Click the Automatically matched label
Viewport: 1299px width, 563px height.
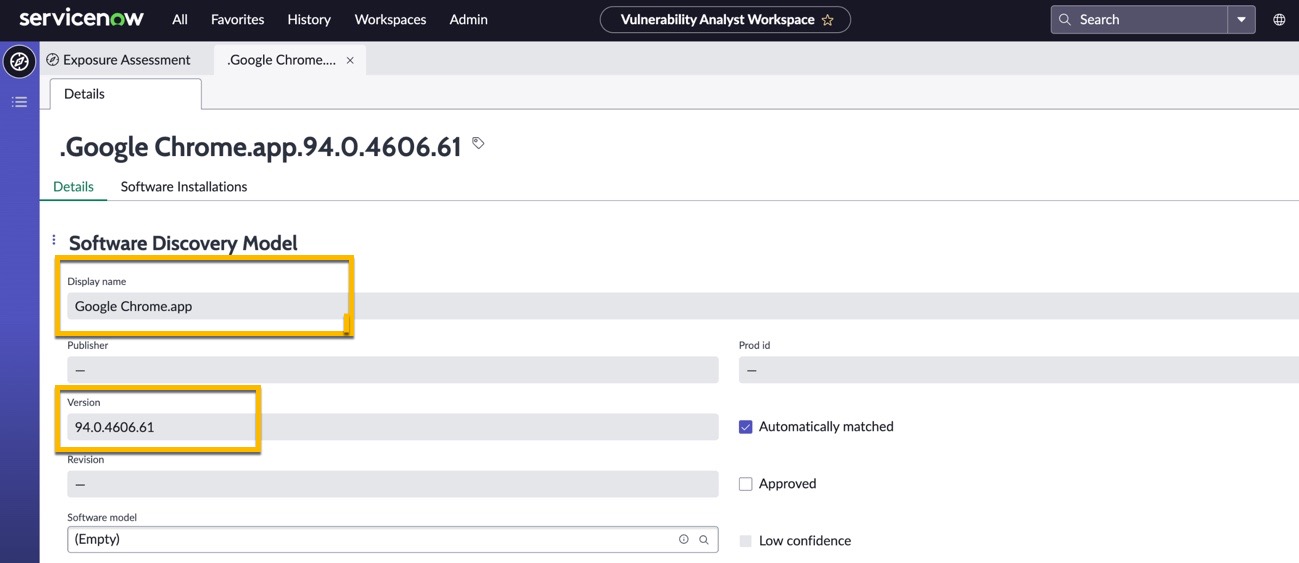[x=826, y=427]
